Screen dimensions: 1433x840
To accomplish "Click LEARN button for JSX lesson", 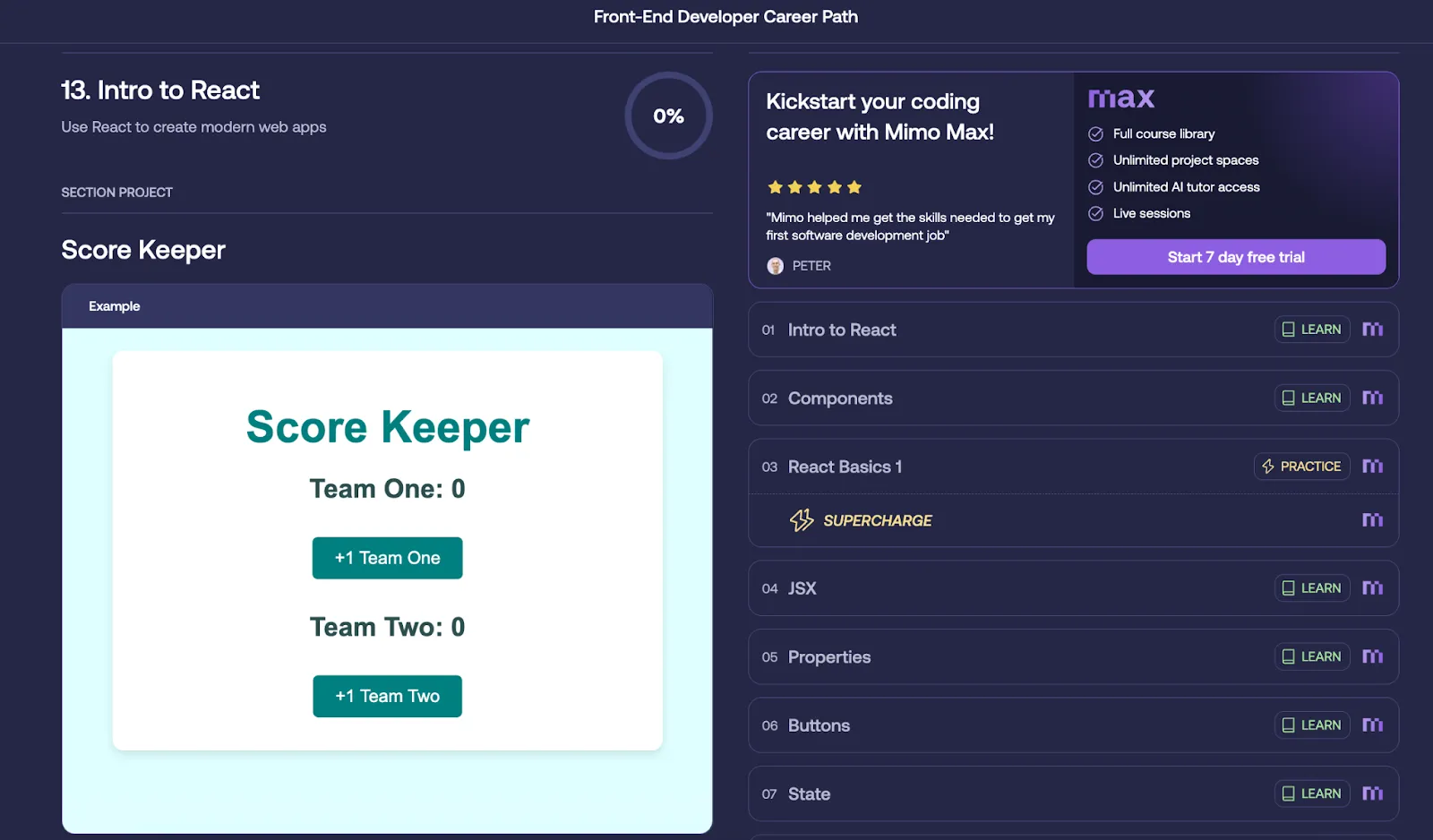I will [1312, 587].
